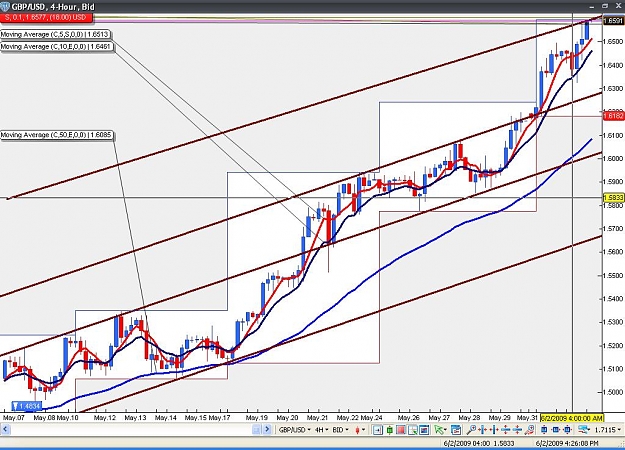Click the yellow 6/2/2009 4:00:00 AM time tag

coord(572,418)
